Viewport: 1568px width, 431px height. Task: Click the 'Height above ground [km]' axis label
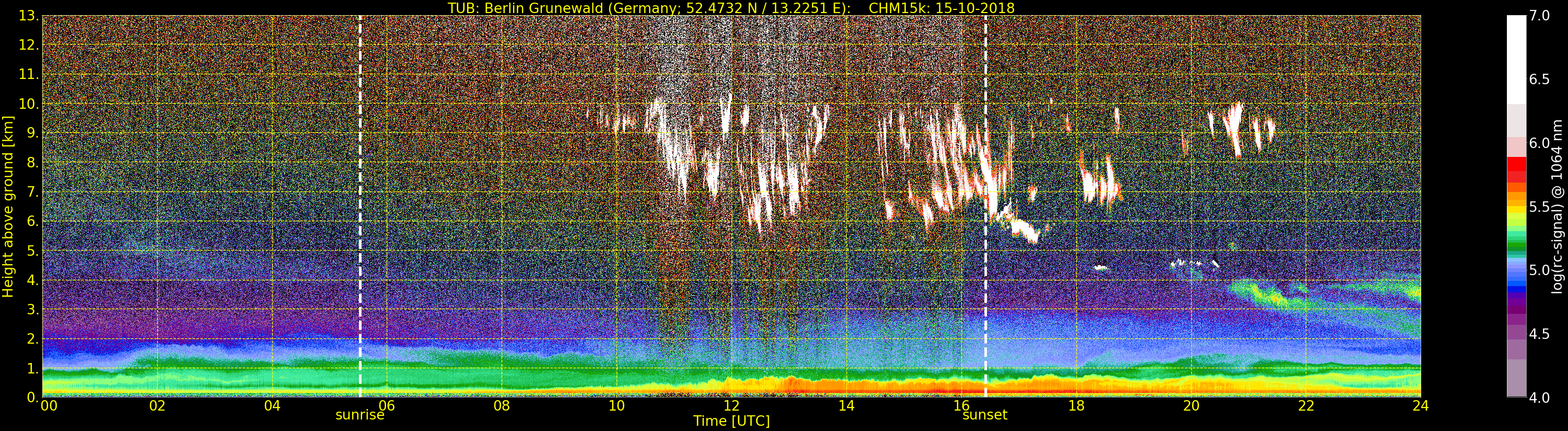8,206
